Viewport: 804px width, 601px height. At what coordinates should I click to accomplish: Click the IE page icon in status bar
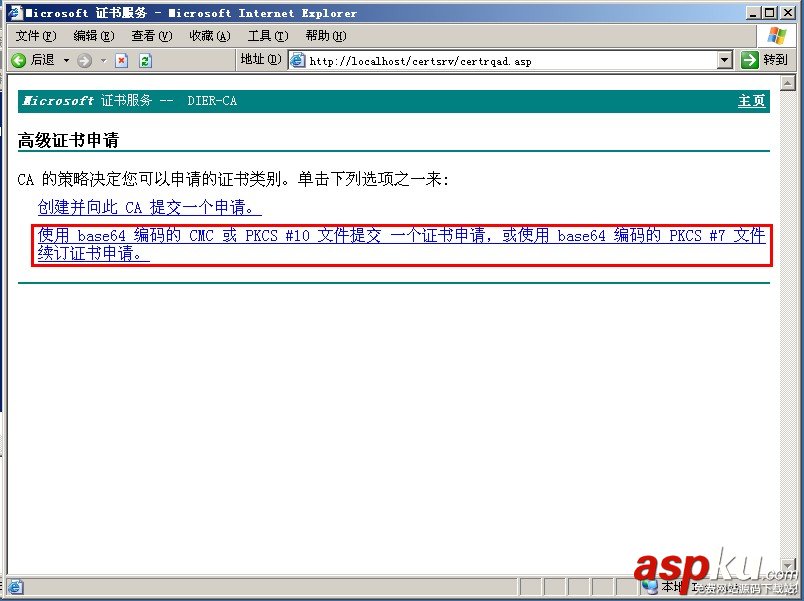tap(15, 586)
